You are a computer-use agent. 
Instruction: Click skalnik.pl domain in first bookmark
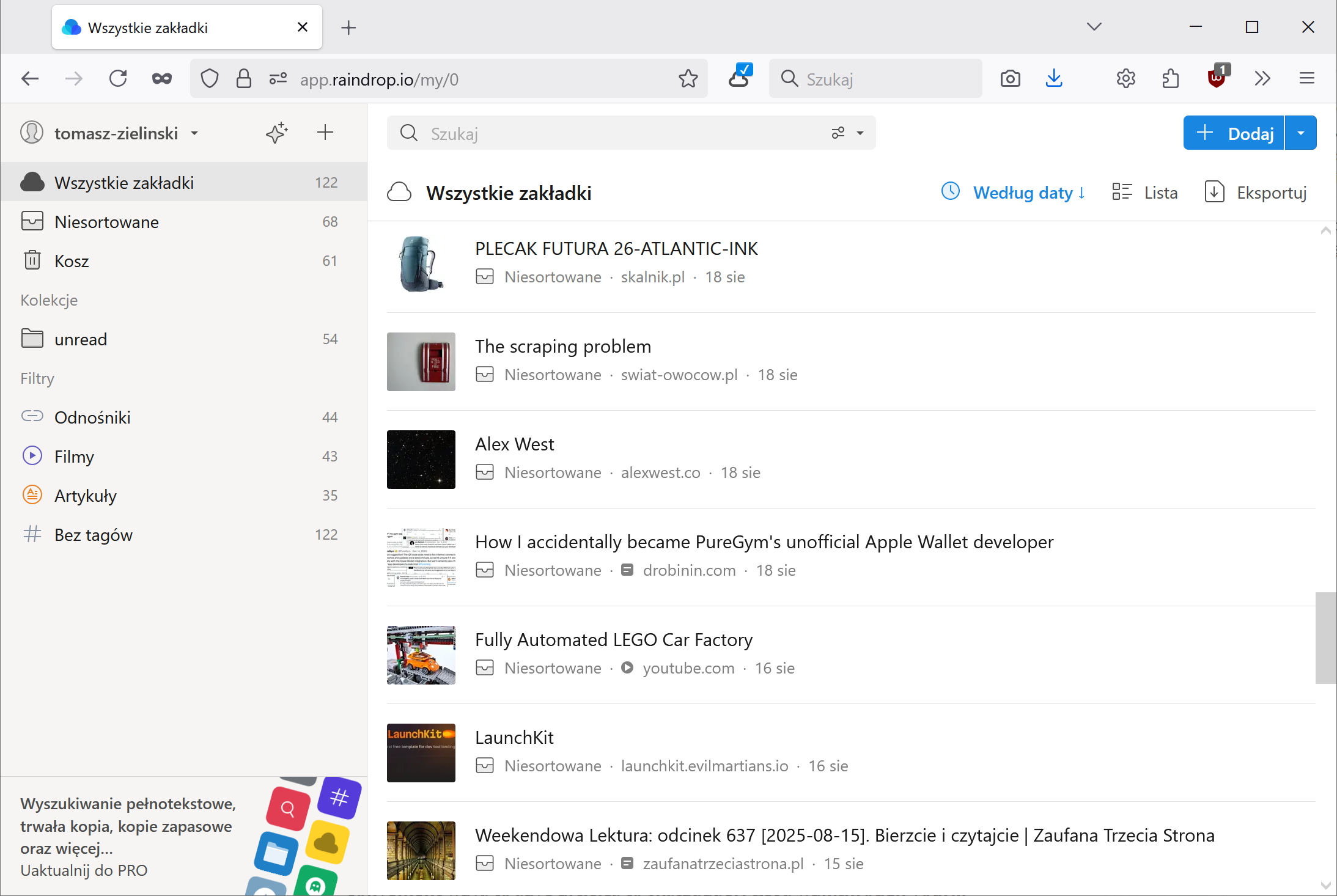click(652, 277)
